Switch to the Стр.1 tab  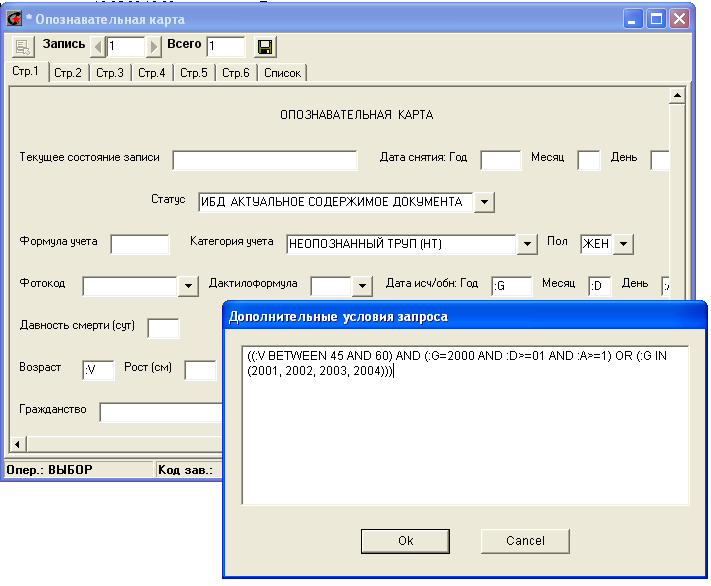pos(26,72)
